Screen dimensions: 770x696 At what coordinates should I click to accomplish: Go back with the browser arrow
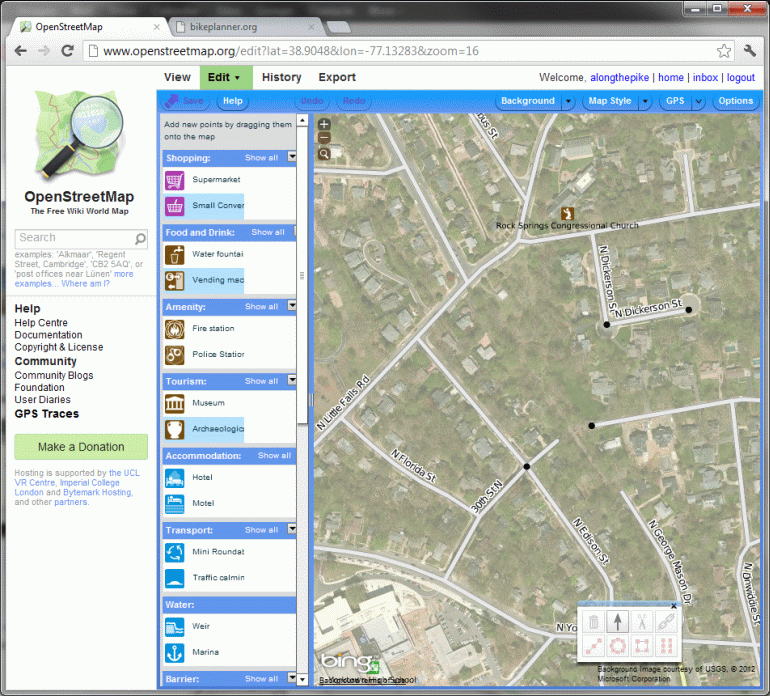21,51
